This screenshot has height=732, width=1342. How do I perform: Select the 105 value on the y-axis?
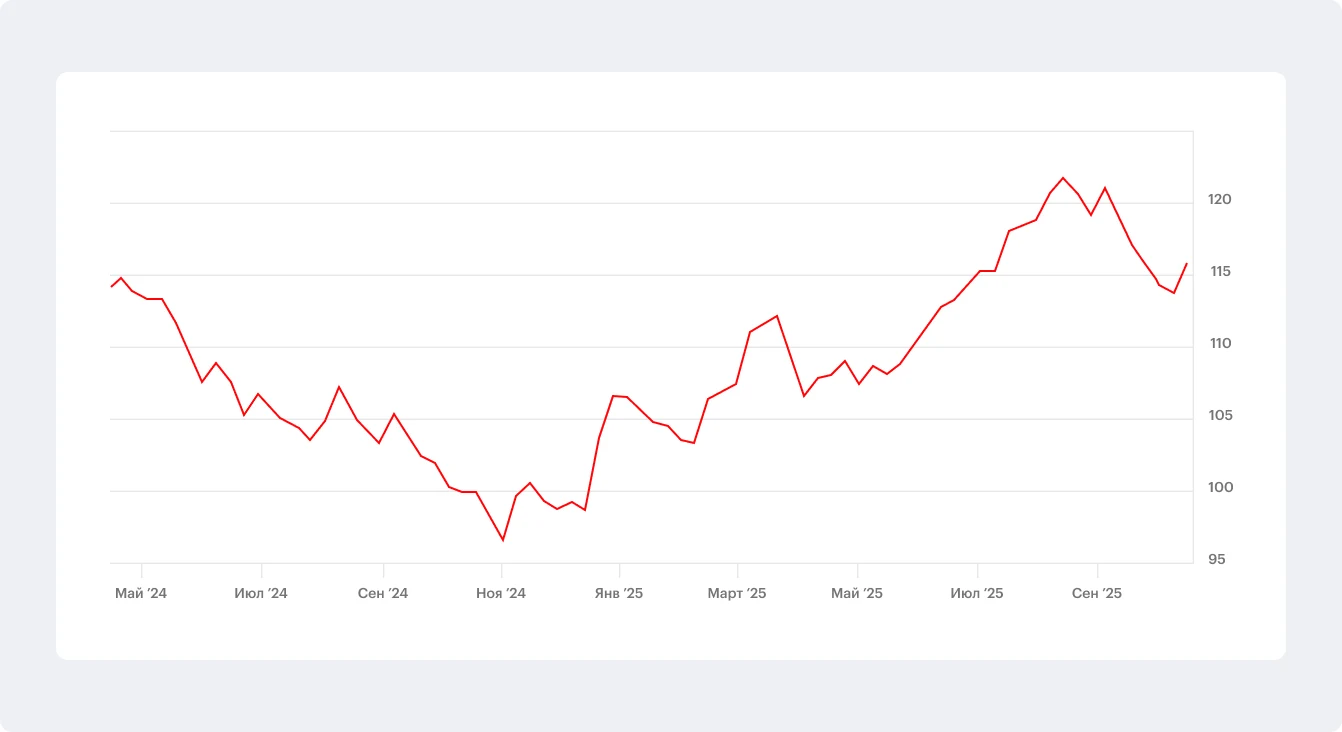point(1220,416)
